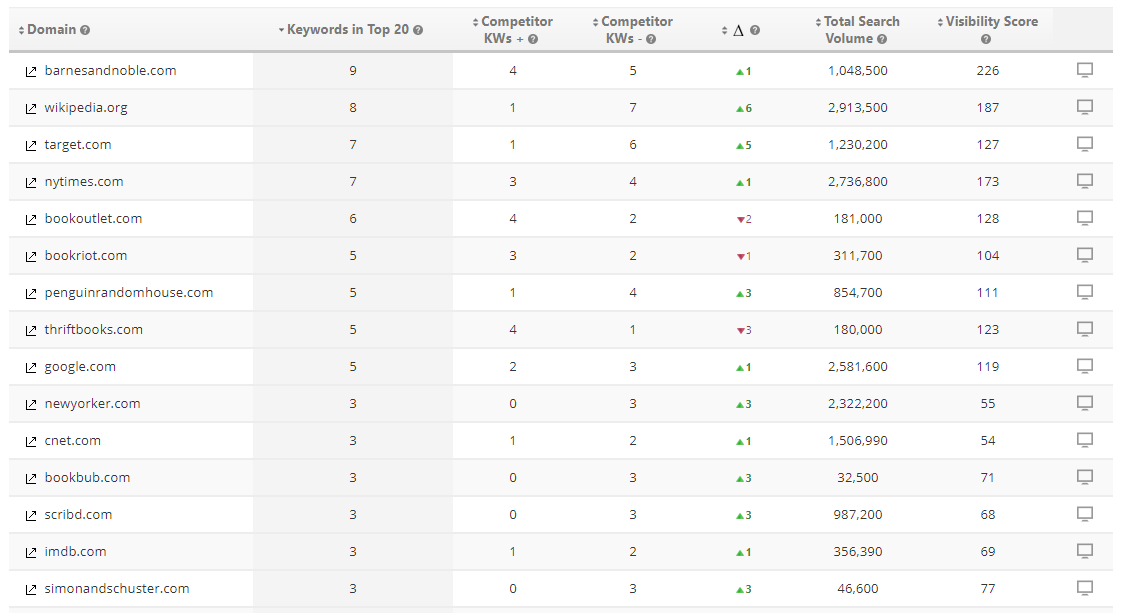Open nytimes.com domain link
Image resolution: width=1121 pixels, height=613 pixels.
(84, 182)
